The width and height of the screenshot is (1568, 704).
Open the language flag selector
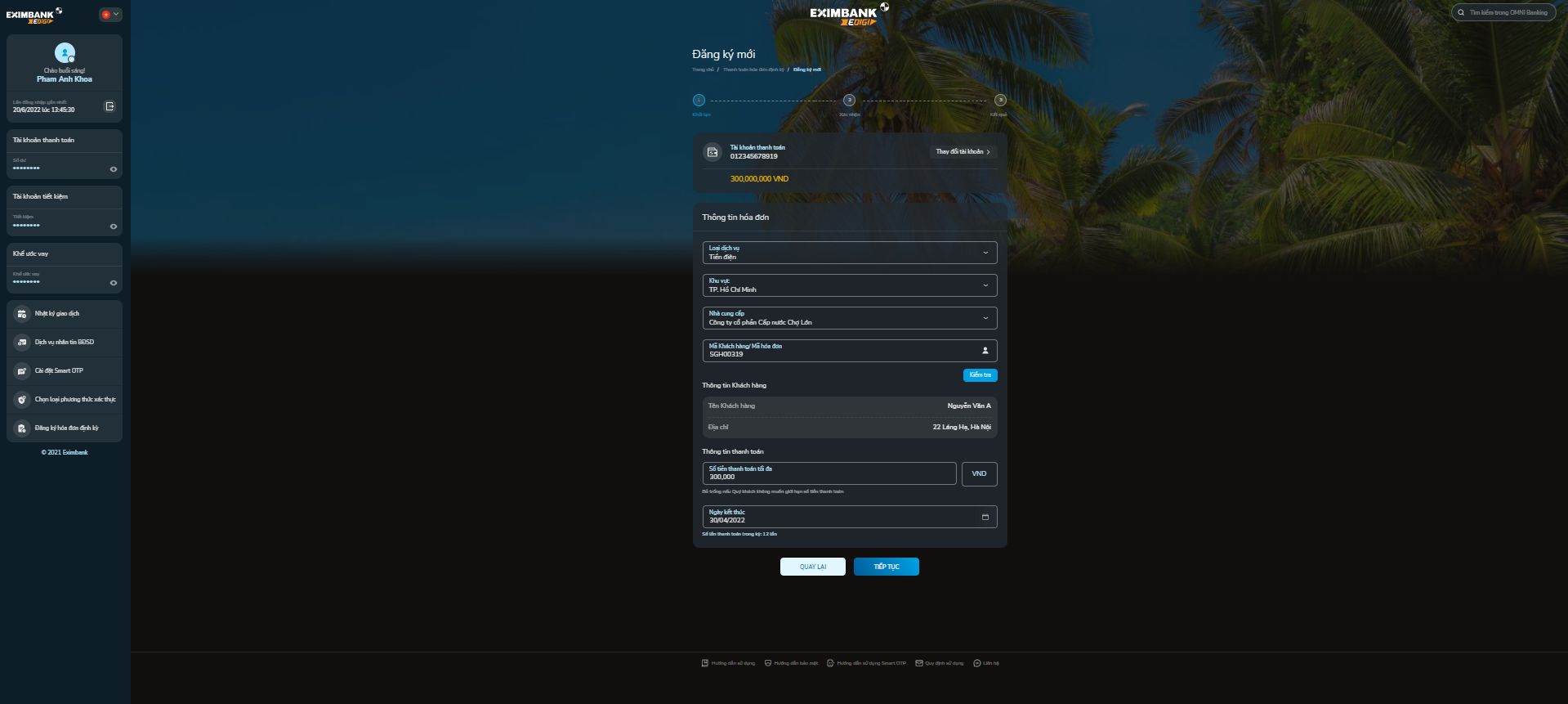pyautogui.click(x=110, y=15)
